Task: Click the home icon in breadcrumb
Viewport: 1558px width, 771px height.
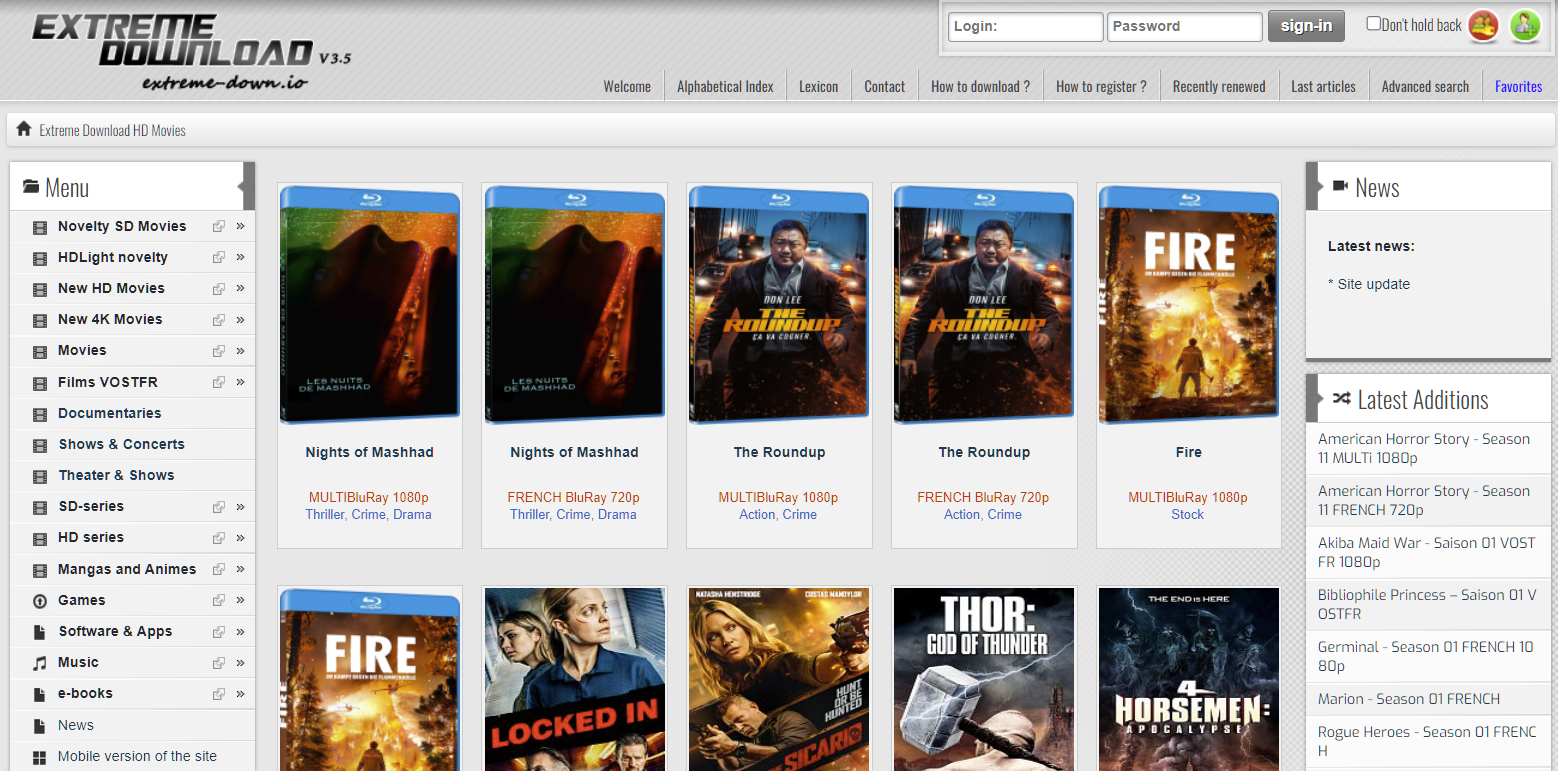Action: [x=24, y=129]
